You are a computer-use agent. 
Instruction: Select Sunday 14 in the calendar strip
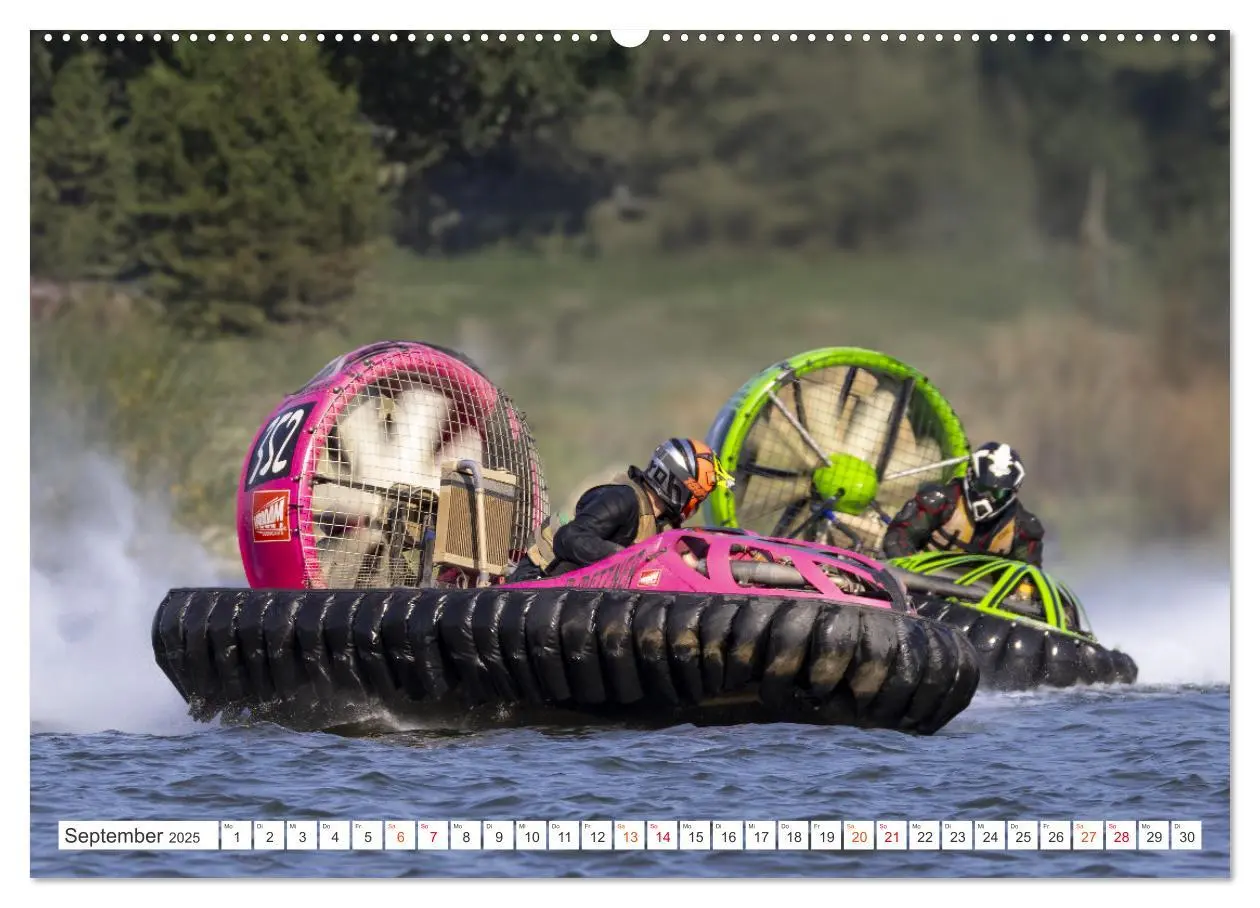(x=662, y=836)
